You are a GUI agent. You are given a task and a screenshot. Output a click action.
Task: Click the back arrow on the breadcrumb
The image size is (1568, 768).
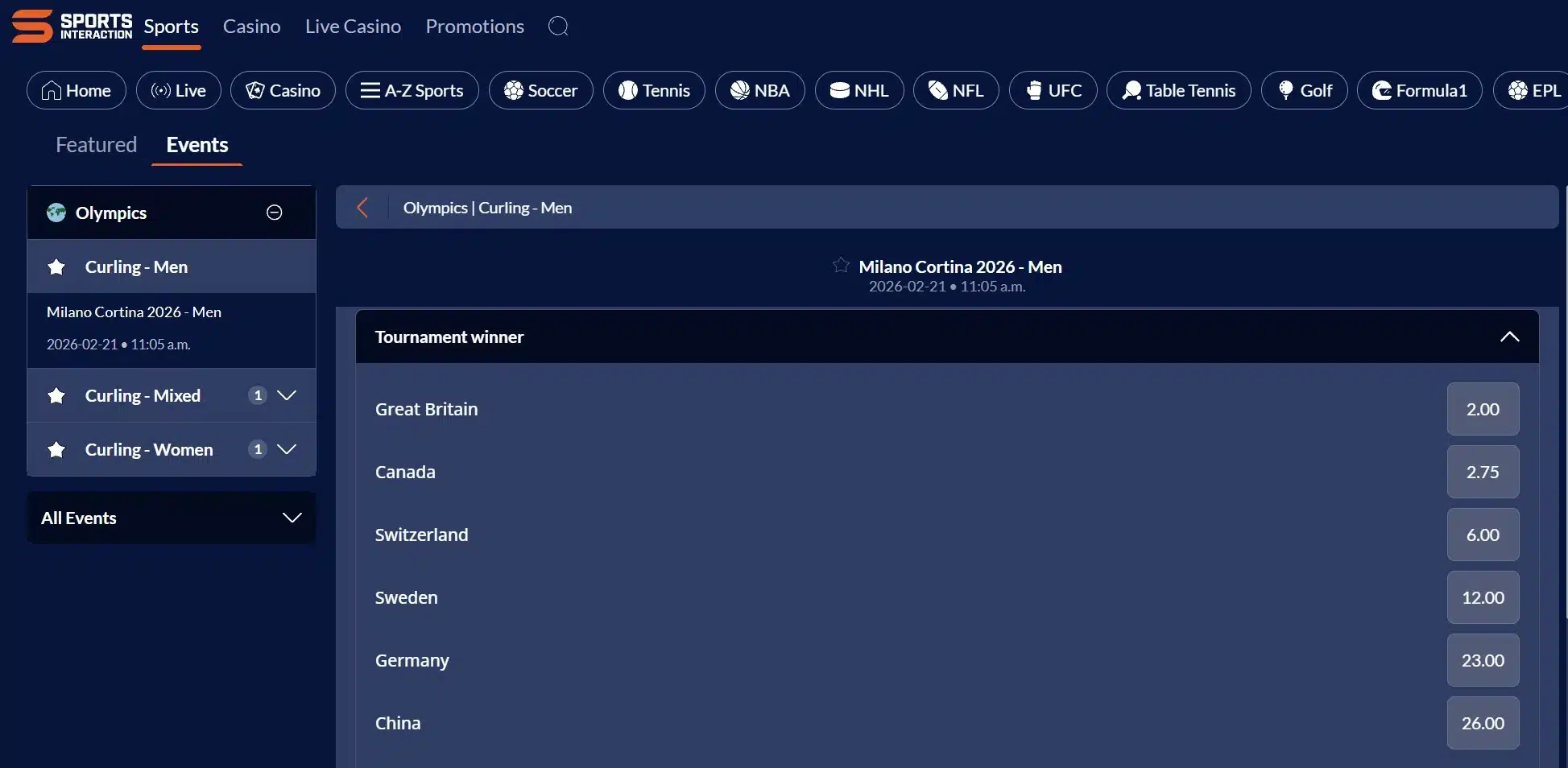coord(362,207)
